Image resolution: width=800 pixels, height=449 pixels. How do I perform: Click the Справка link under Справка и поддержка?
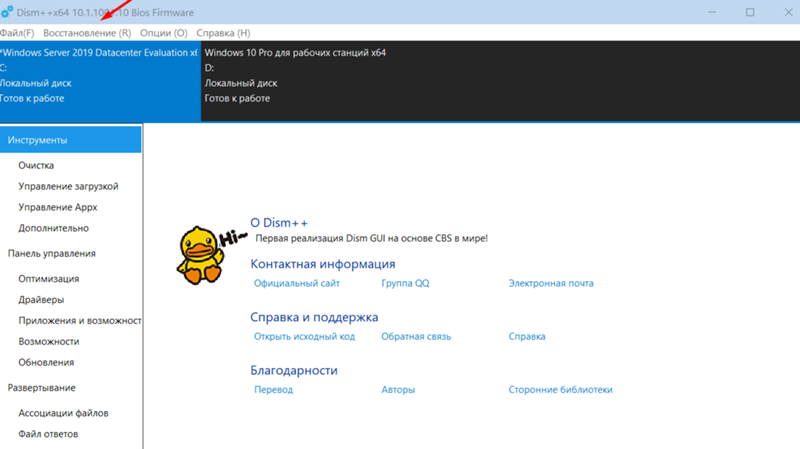[527, 336]
